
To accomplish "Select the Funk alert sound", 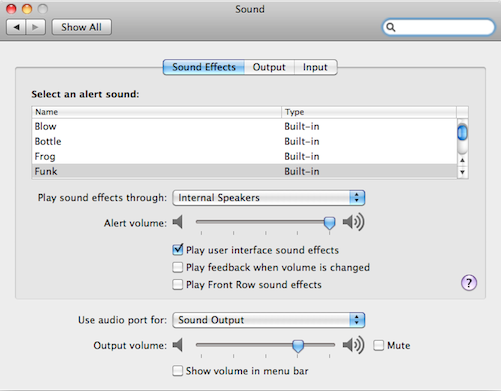I will (244, 171).
